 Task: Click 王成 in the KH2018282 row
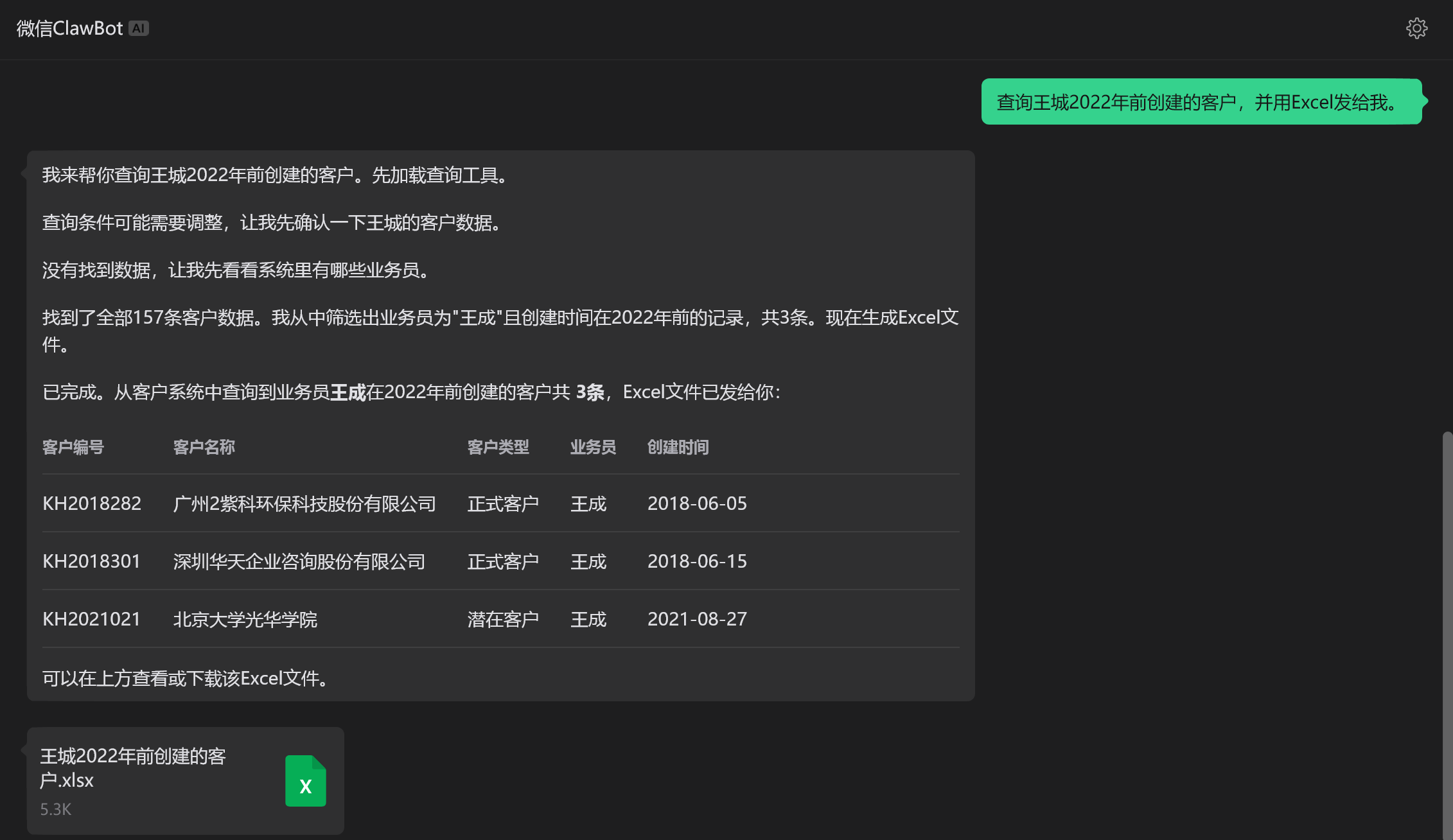tap(588, 503)
